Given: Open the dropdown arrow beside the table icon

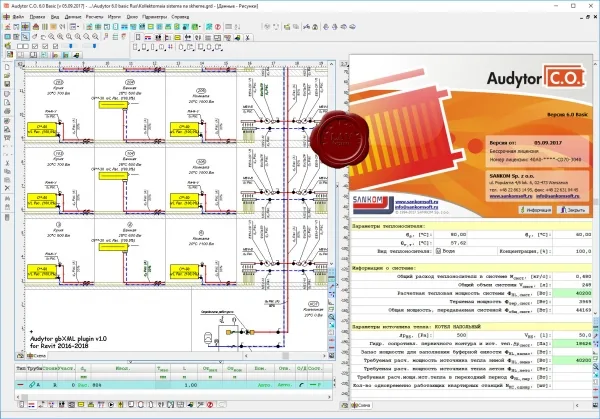Looking at the screenshot, I should point(78,27).
